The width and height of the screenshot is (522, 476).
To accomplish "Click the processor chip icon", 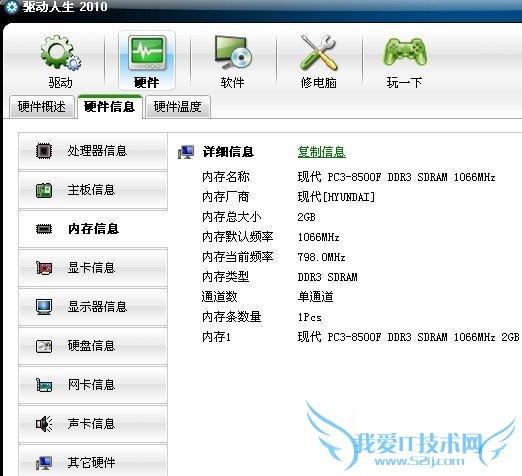I will coord(44,151).
